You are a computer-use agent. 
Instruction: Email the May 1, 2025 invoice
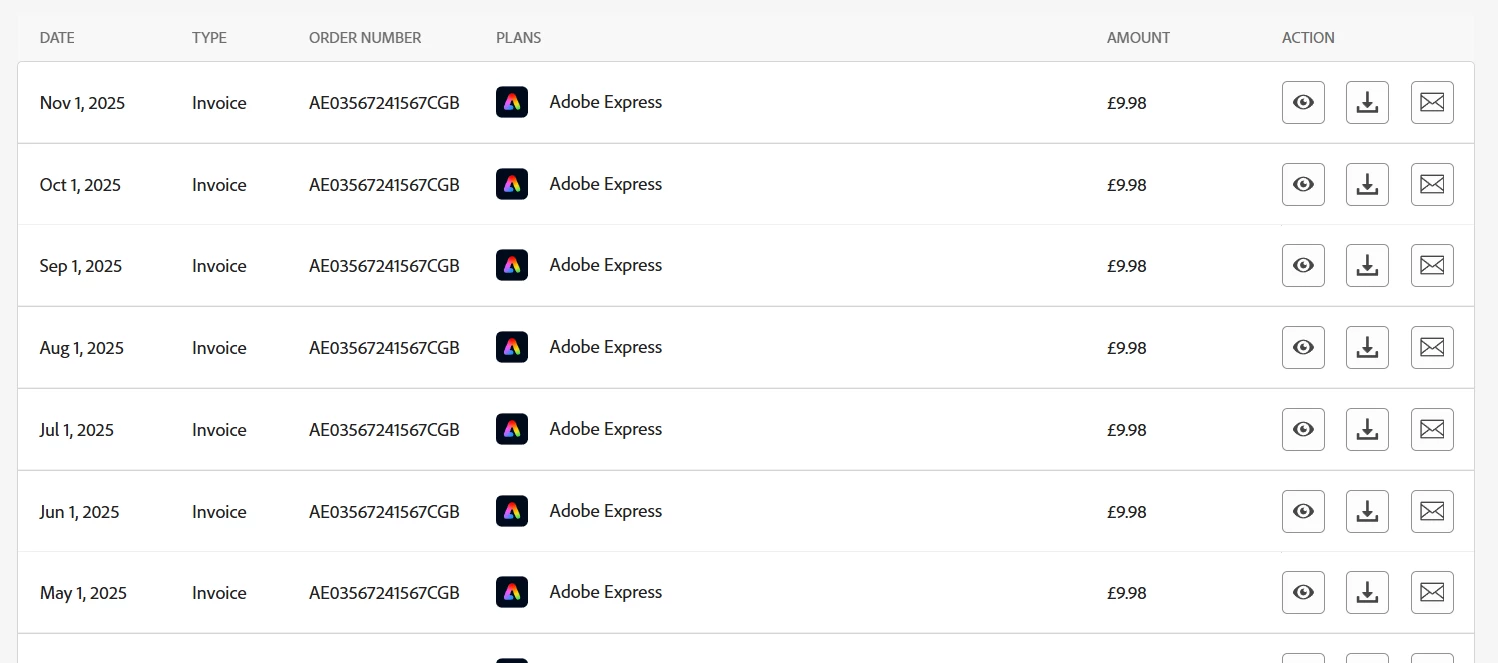point(1432,593)
